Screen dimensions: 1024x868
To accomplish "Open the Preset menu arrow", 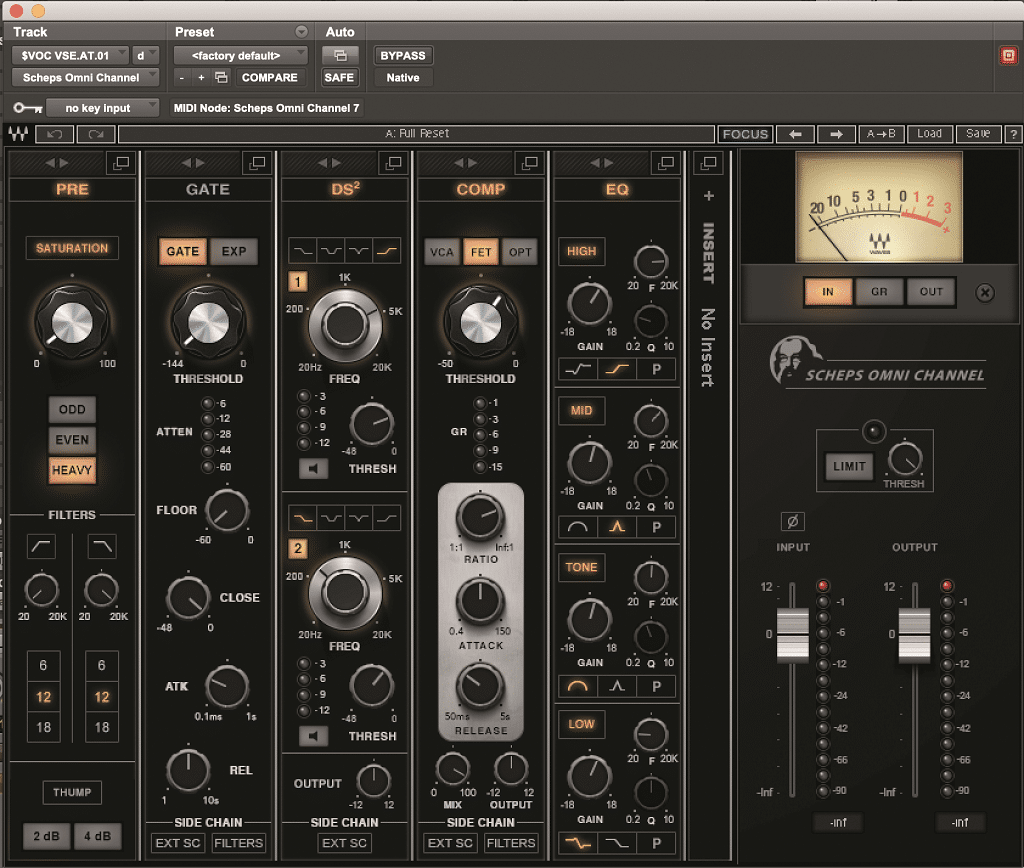I will [x=301, y=32].
